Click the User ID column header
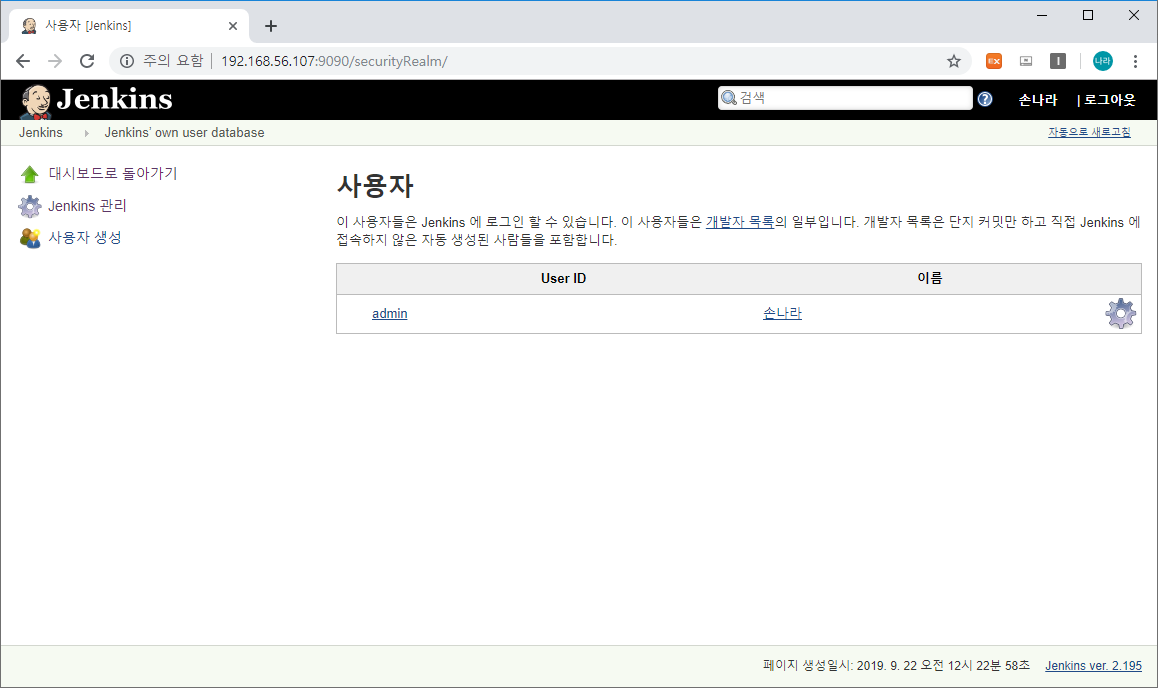The height and width of the screenshot is (688, 1158). click(563, 278)
